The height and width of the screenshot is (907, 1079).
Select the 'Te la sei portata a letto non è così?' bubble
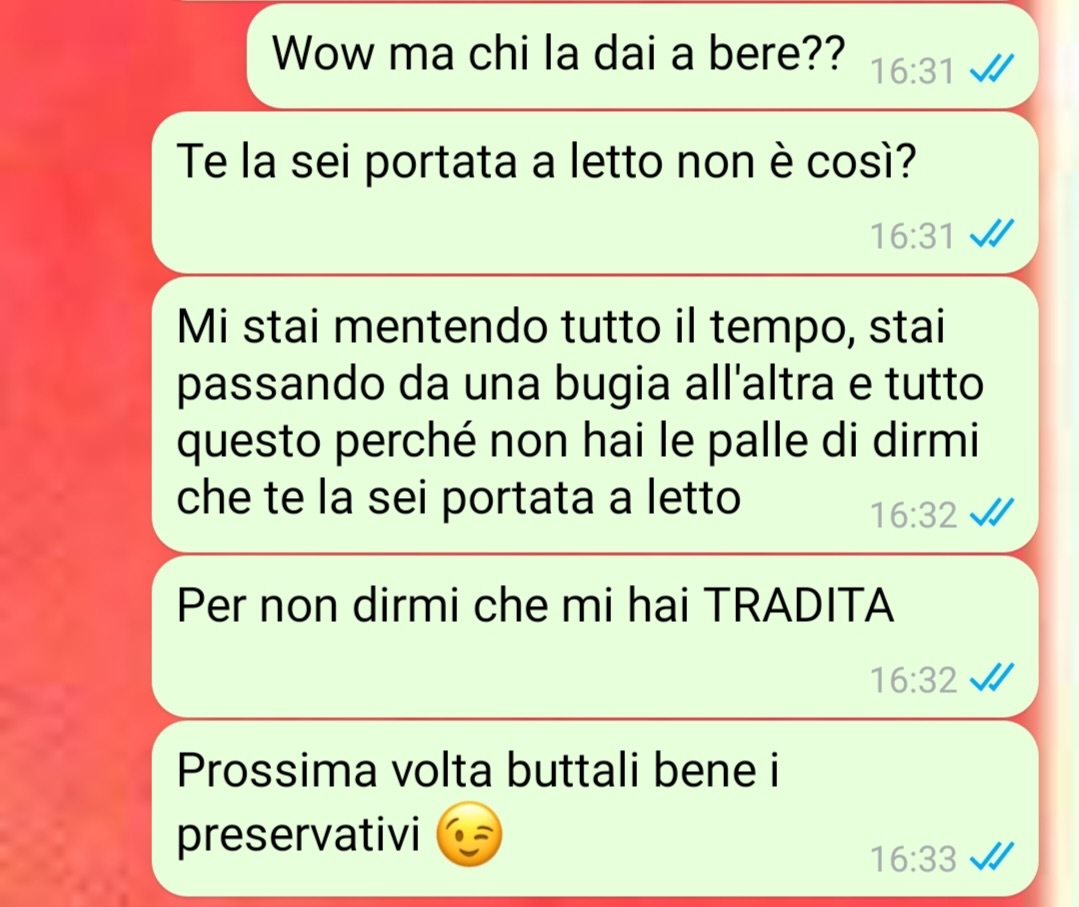click(x=595, y=193)
